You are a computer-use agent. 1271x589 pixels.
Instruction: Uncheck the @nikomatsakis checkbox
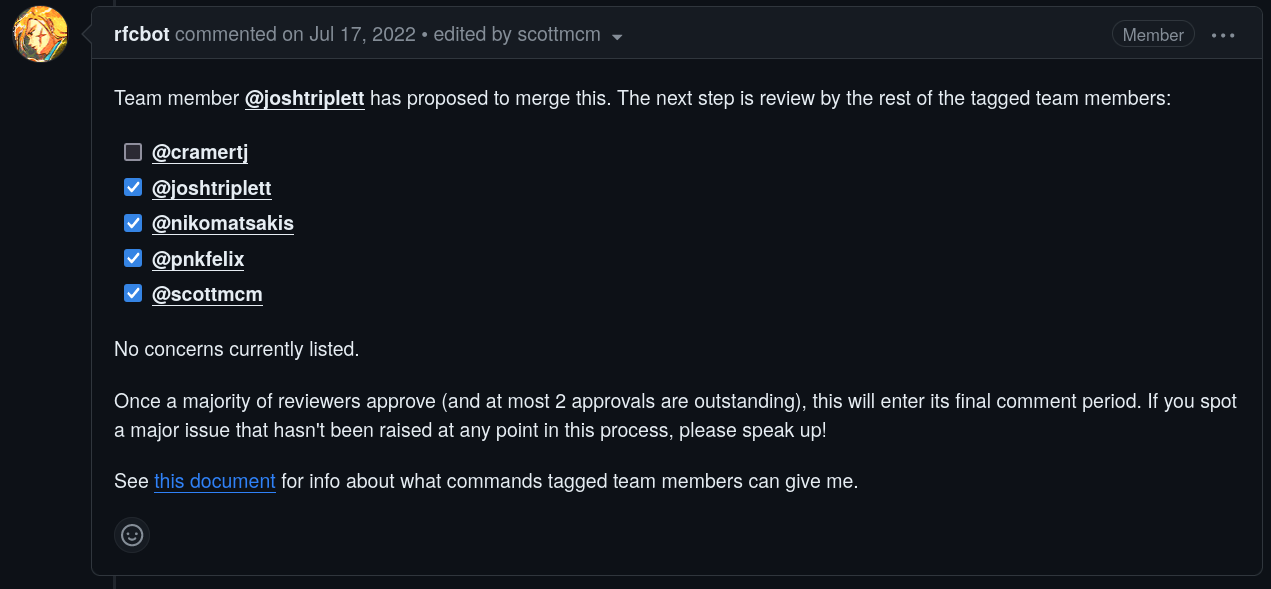point(133,222)
